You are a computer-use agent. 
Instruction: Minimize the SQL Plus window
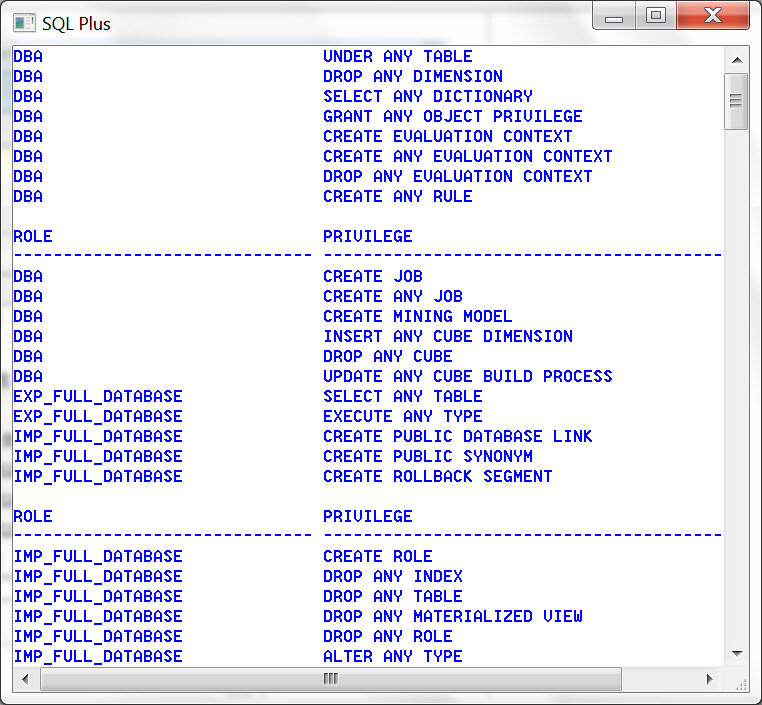click(x=614, y=17)
